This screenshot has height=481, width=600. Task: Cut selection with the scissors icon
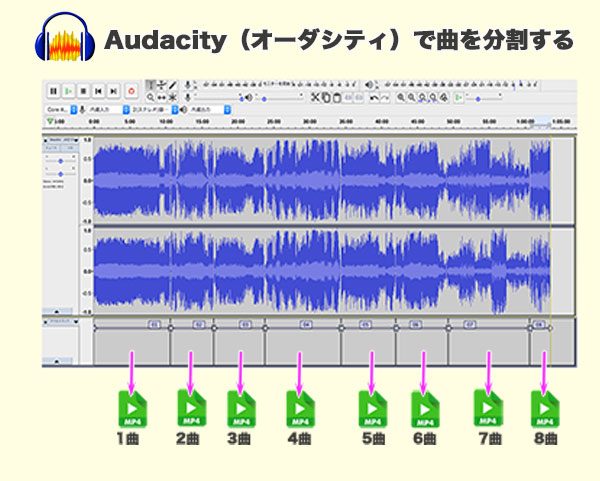315,97
